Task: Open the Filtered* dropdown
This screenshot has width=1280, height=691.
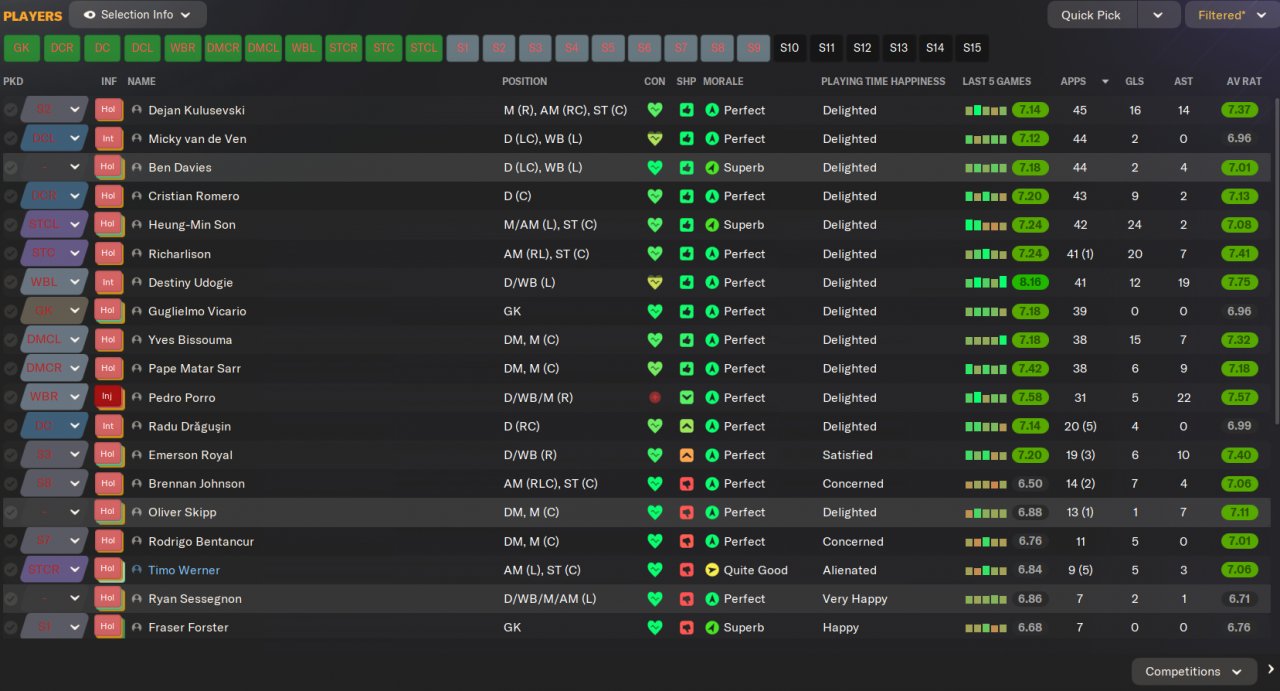Action: coord(1231,15)
